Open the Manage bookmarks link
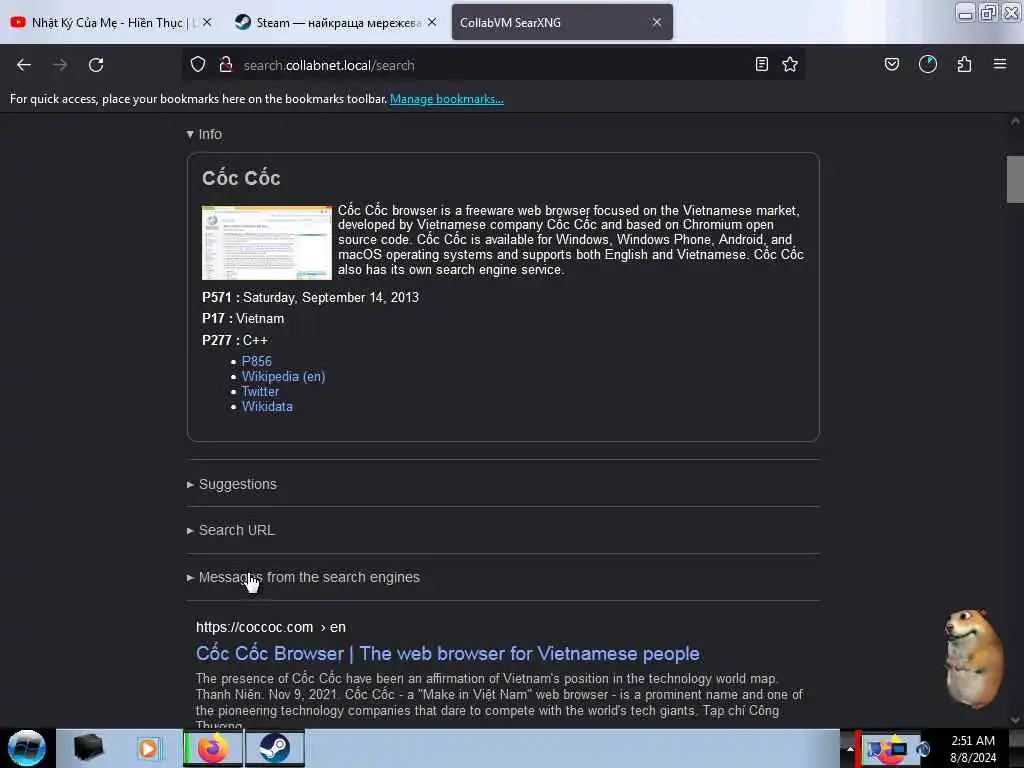The image size is (1024, 768). [447, 99]
